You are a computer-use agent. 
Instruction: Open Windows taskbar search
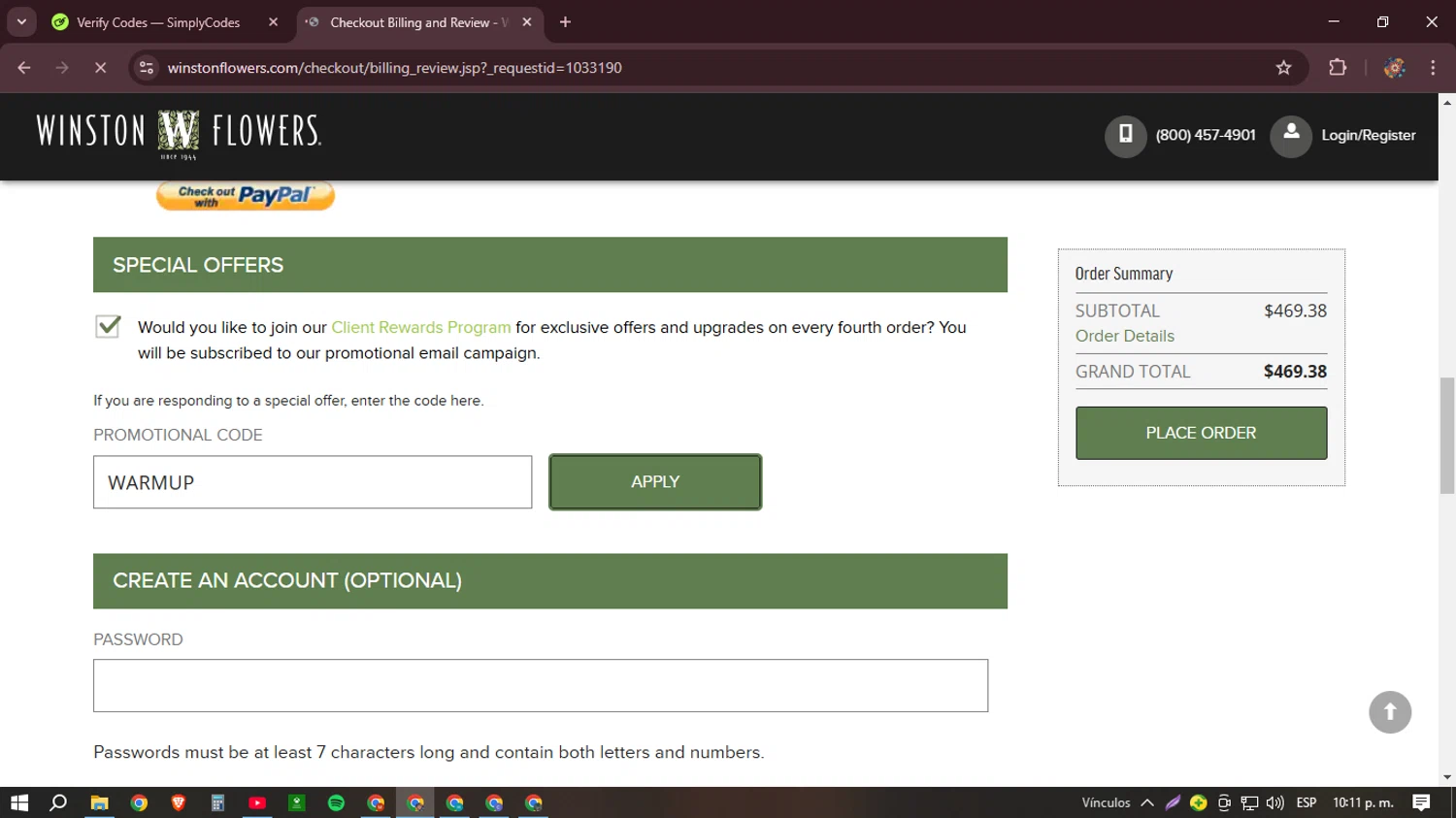click(x=58, y=802)
